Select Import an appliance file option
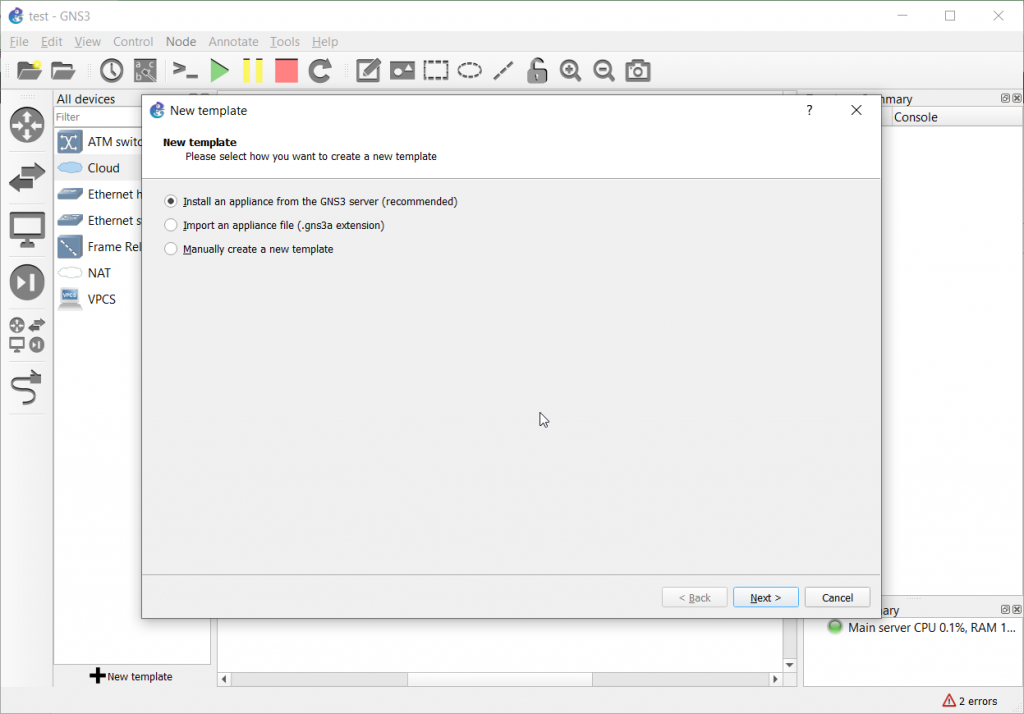Screen dimensions: 1024x714 (x=274, y=225)
